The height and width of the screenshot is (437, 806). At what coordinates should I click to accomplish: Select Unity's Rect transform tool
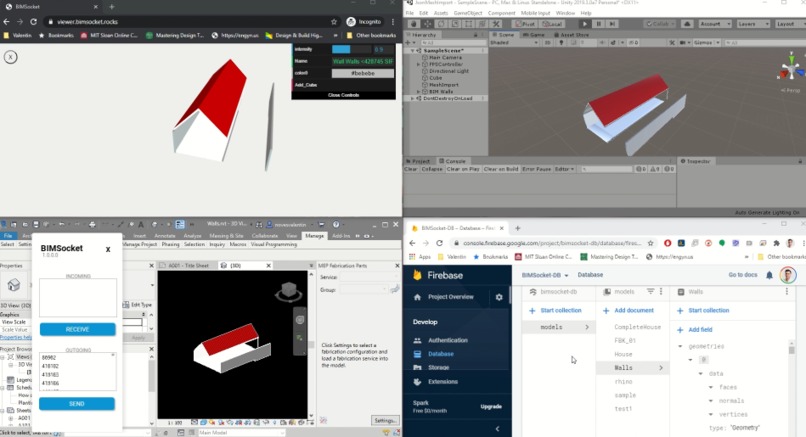[x=469, y=24]
